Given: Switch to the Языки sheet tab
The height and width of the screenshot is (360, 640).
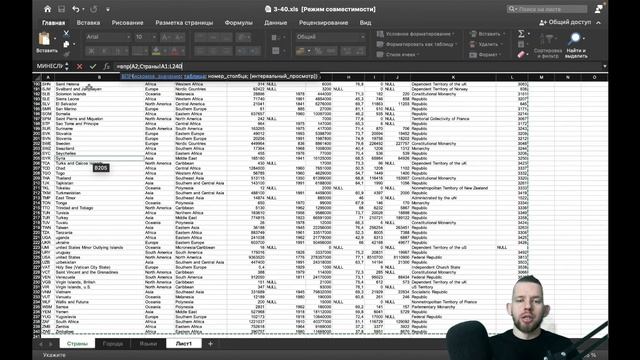Looking at the screenshot, I should (148, 344).
